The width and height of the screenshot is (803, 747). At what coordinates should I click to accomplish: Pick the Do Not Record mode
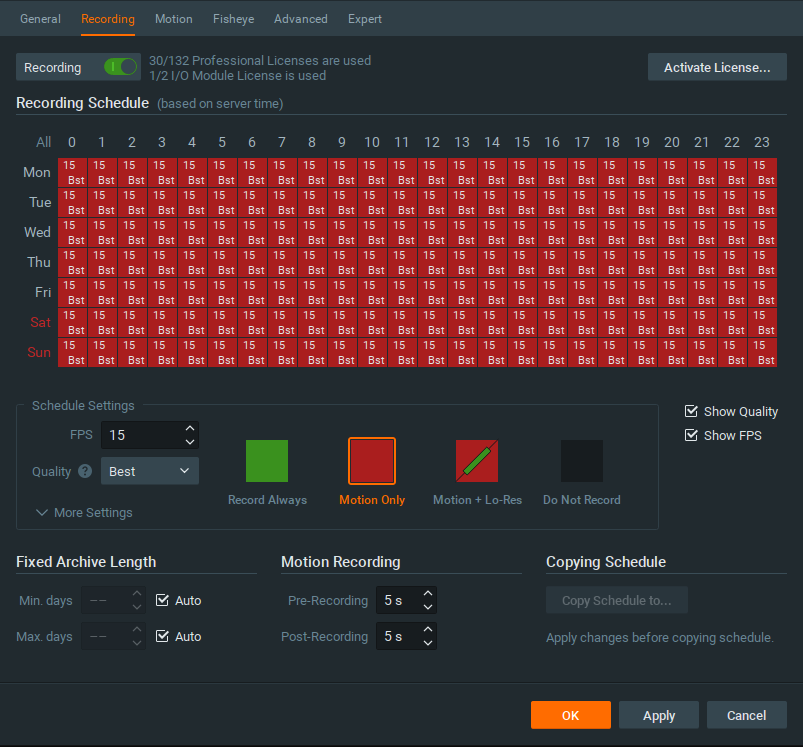582,461
